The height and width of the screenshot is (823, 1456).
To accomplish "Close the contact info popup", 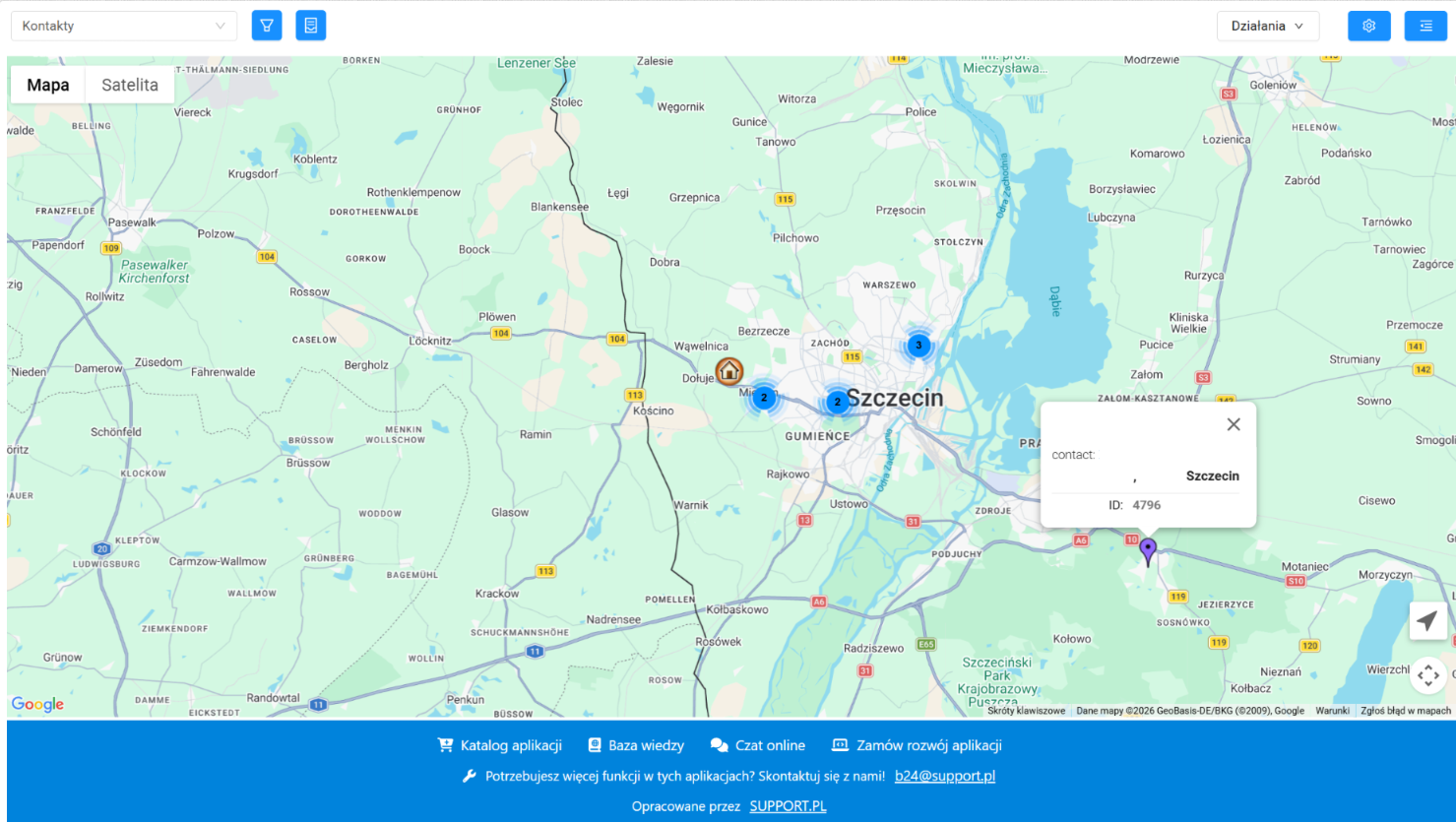I will tap(1234, 424).
